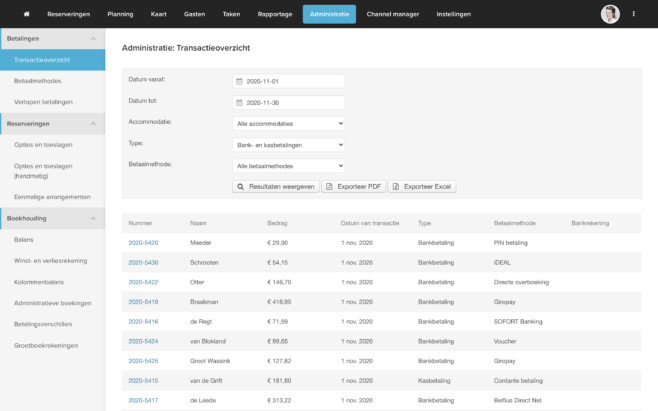Open the user profile avatar
This screenshot has width=658, height=411.
[x=610, y=14]
